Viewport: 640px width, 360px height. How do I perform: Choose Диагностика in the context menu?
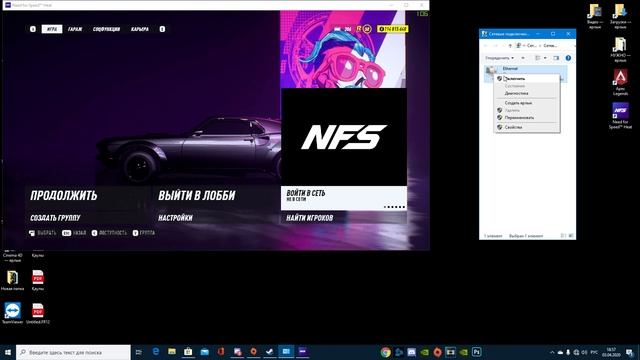tap(527, 93)
